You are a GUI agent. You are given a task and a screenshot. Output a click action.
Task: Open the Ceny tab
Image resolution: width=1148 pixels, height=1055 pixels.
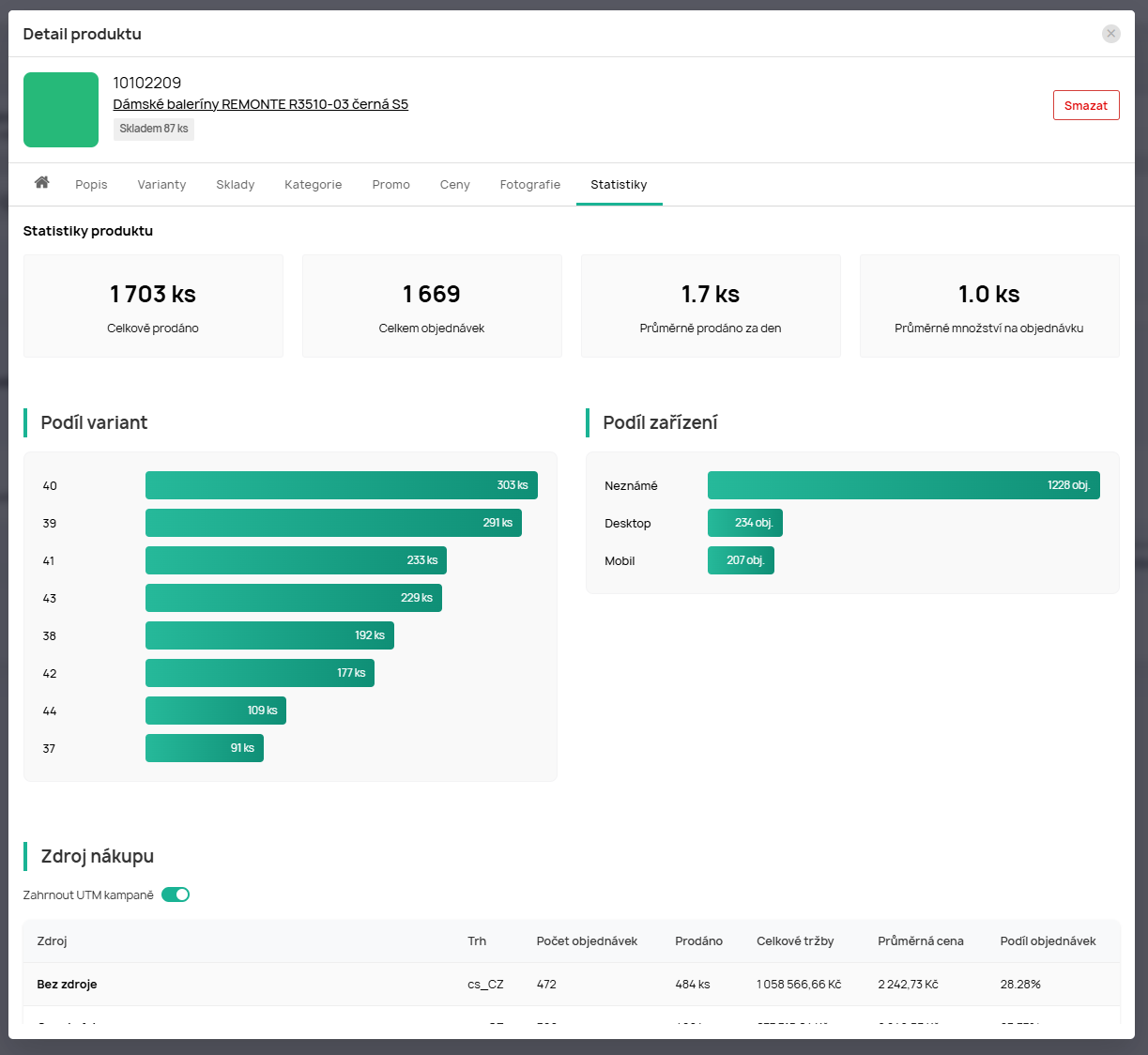click(x=454, y=185)
